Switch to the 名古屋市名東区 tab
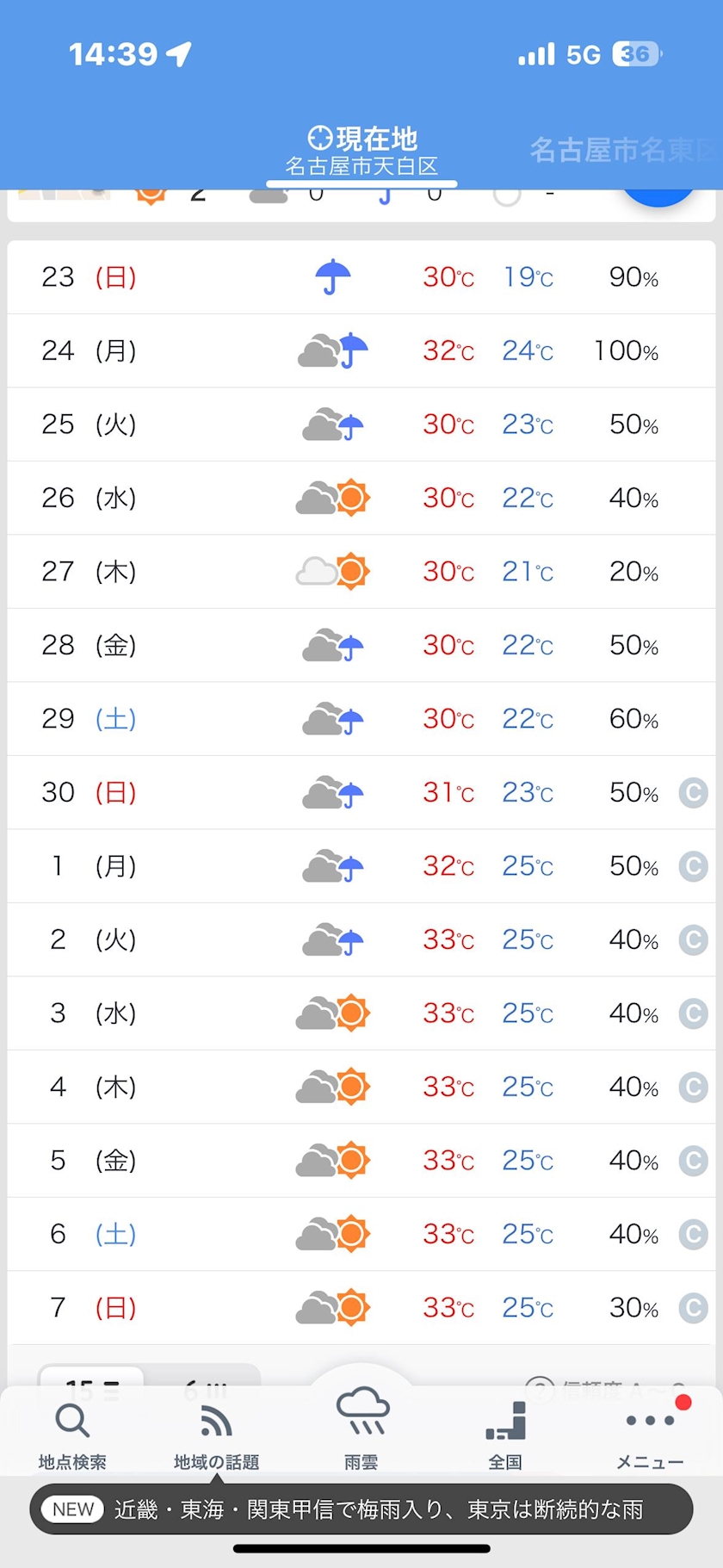723x1568 pixels. click(623, 150)
